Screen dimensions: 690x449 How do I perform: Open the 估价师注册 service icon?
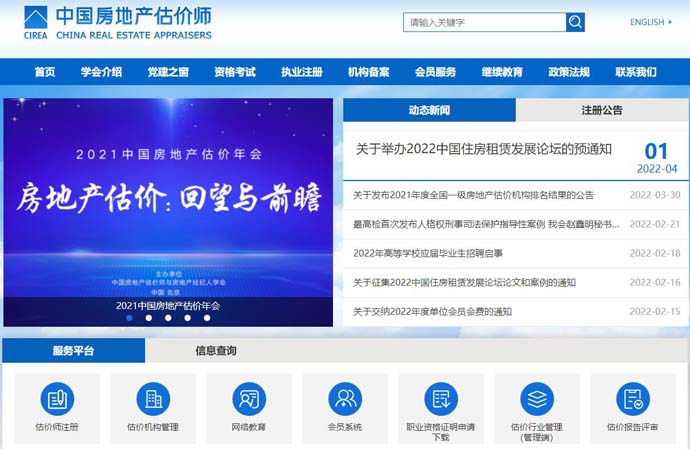coord(57,399)
